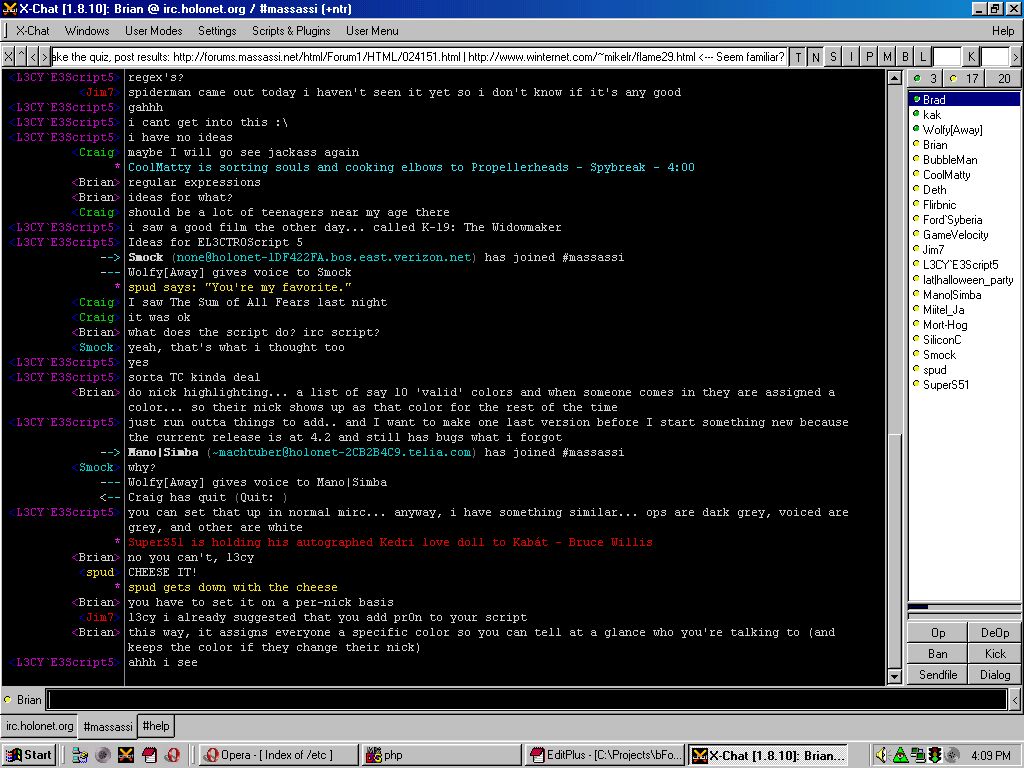The image size is (1024, 768).
Task: Select user BubbleMan in the user list
Action: point(964,159)
